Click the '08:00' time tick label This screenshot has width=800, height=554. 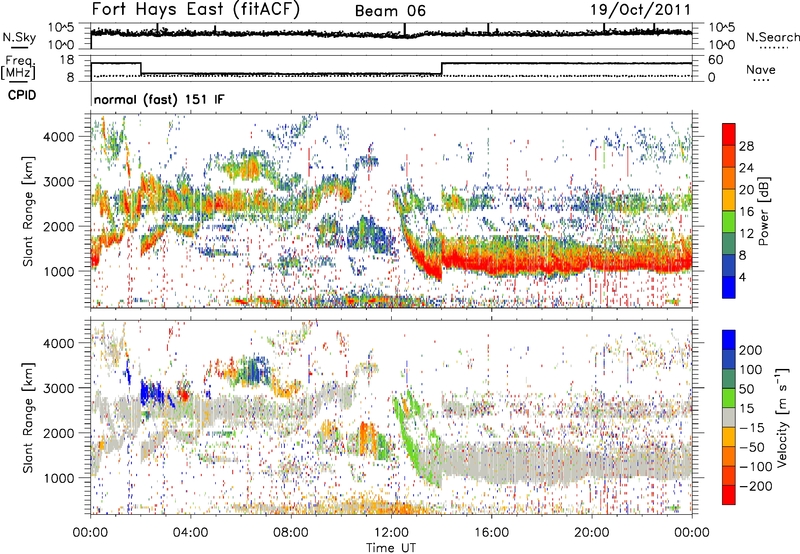click(291, 533)
